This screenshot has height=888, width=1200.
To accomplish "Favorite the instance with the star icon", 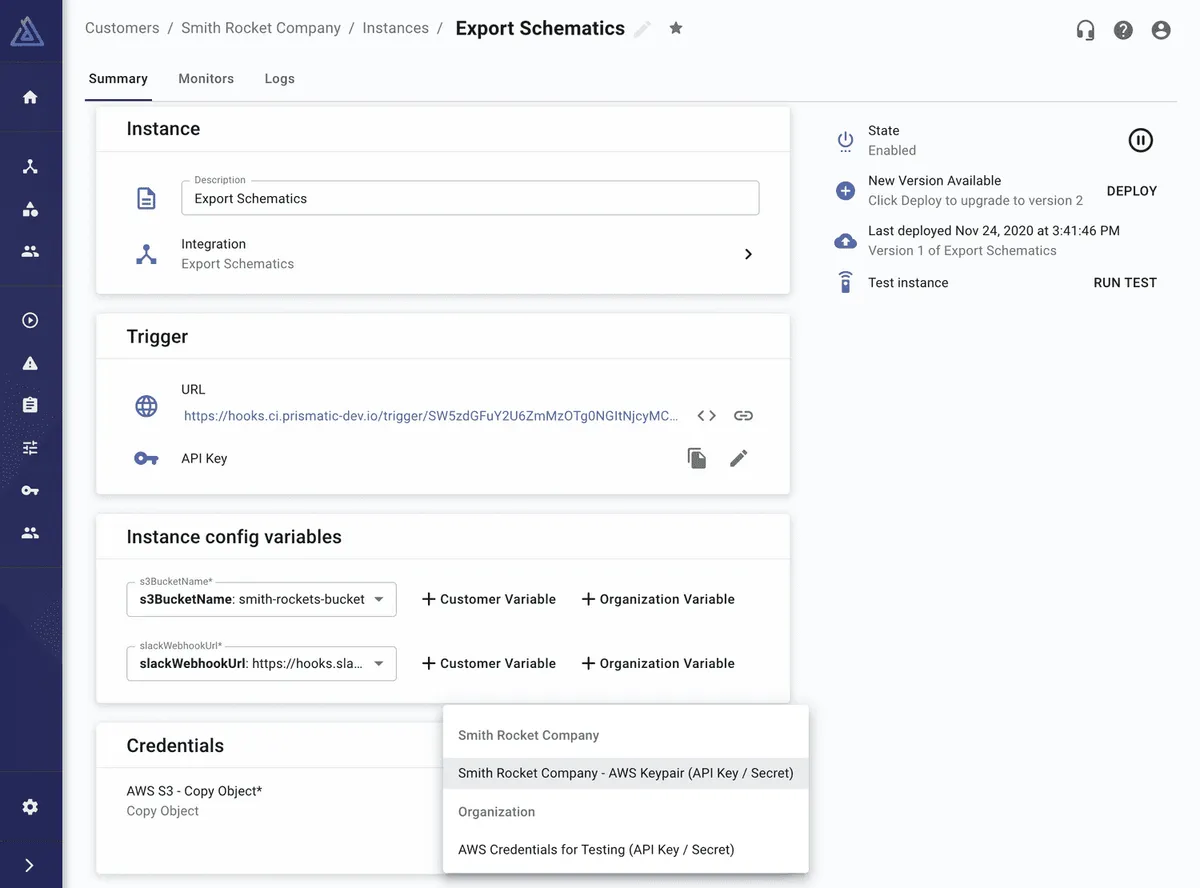I will point(676,28).
